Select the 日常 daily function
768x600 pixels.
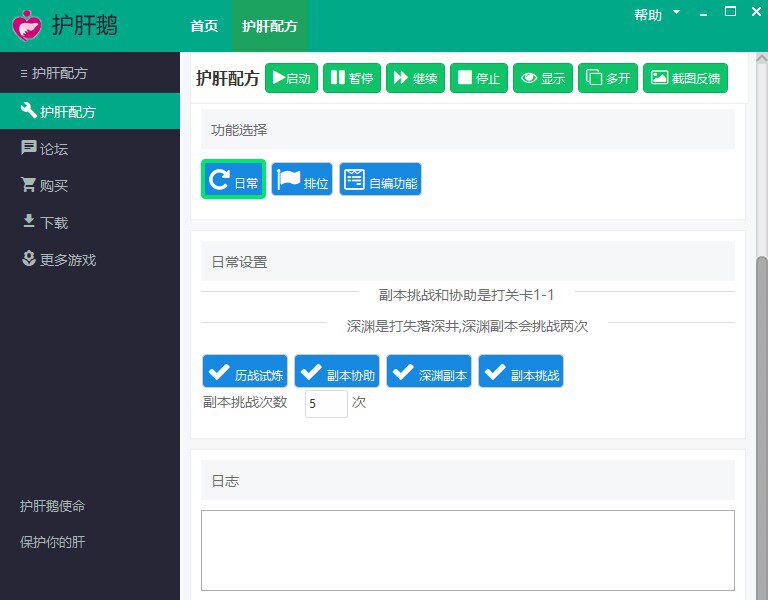pyautogui.click(x=233, y=180)
